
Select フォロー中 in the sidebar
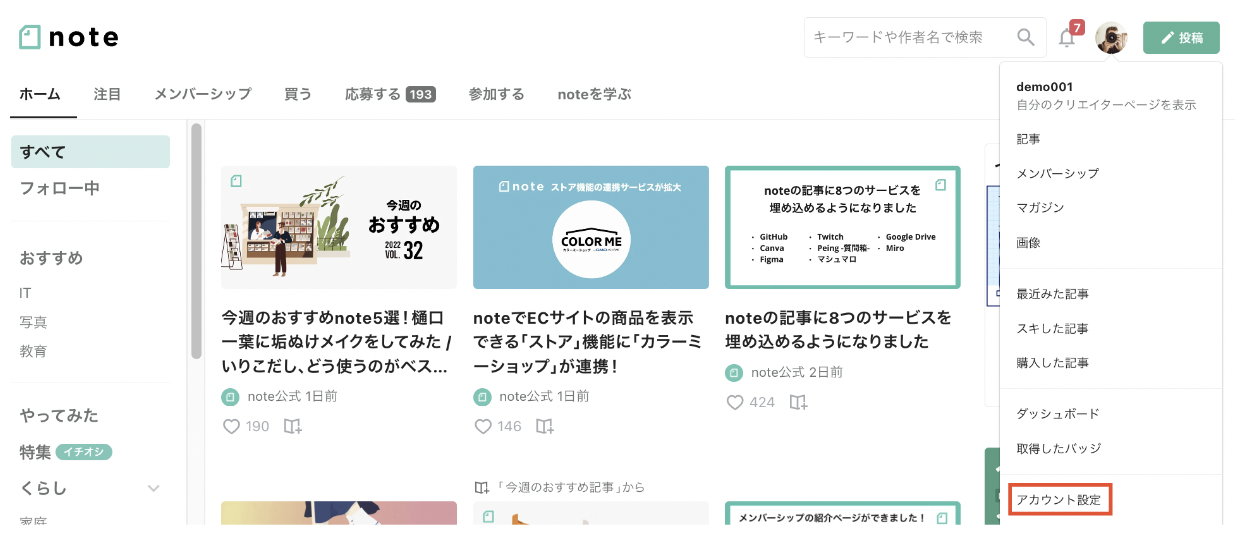(x=60, y=188)
